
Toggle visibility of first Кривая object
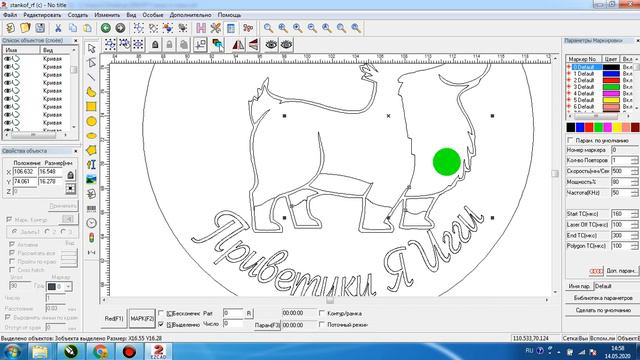coord(7,59)
